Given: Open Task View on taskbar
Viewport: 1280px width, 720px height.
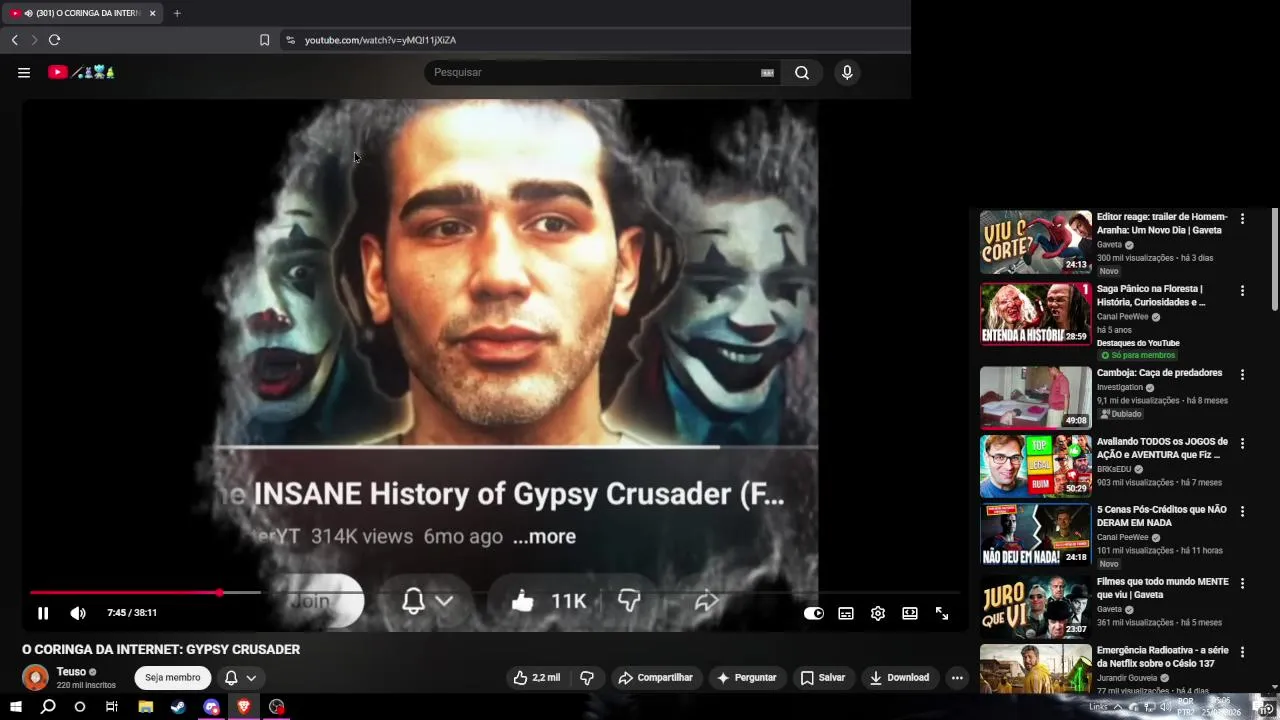Looking at the screenshot, I should 112,707.
